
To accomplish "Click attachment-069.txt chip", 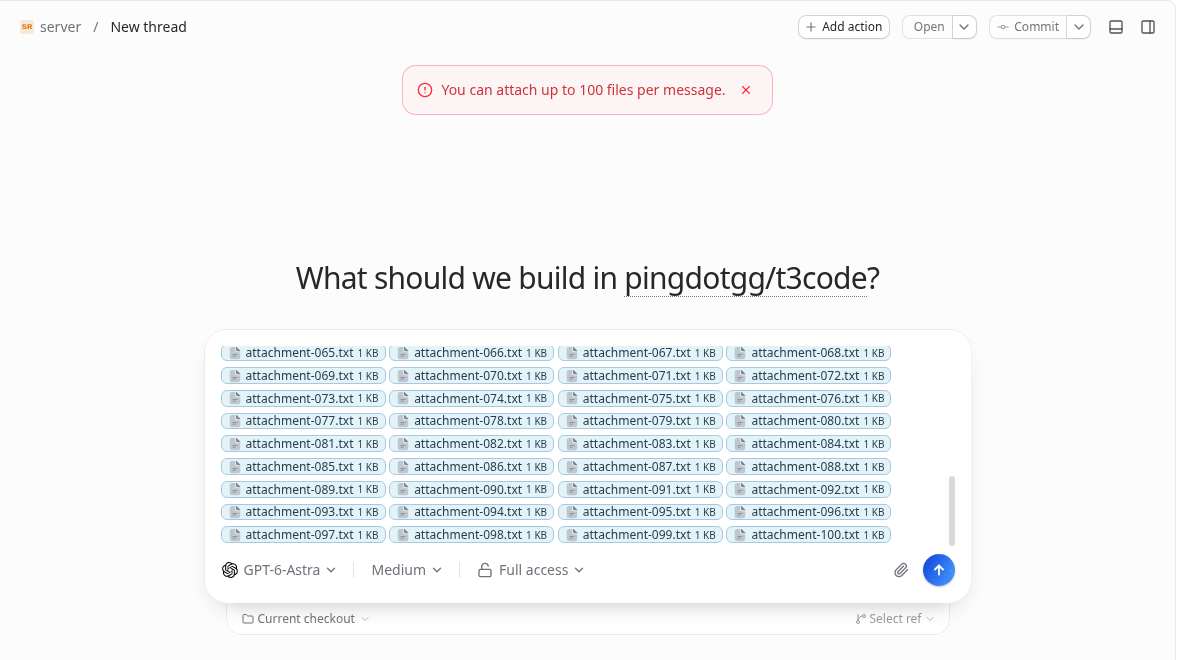I will tap(304, 375).
